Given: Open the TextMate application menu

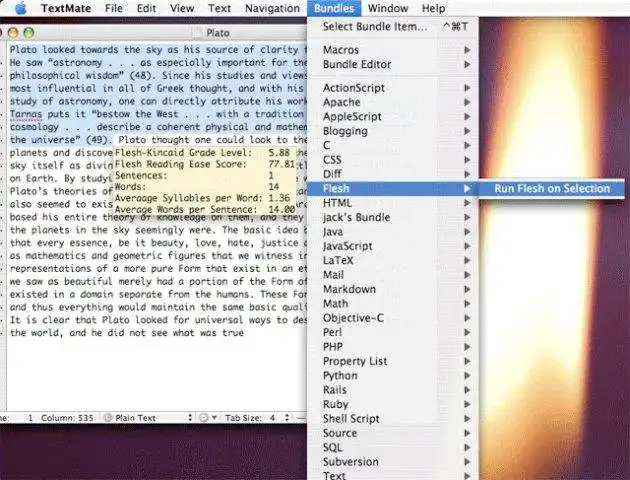Looking at the screenshot, I should tap(66, 8).
